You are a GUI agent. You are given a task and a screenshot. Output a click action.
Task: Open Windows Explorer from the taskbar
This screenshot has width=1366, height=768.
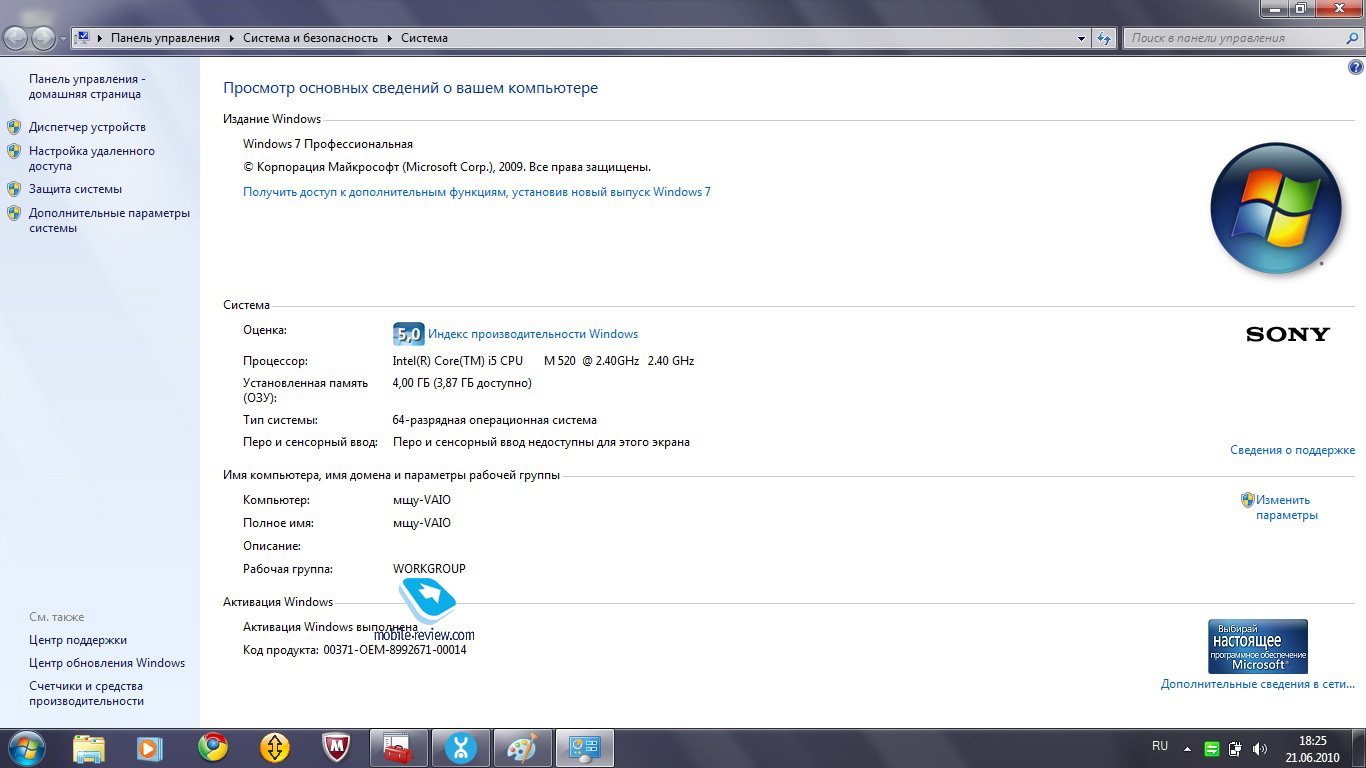89,747
